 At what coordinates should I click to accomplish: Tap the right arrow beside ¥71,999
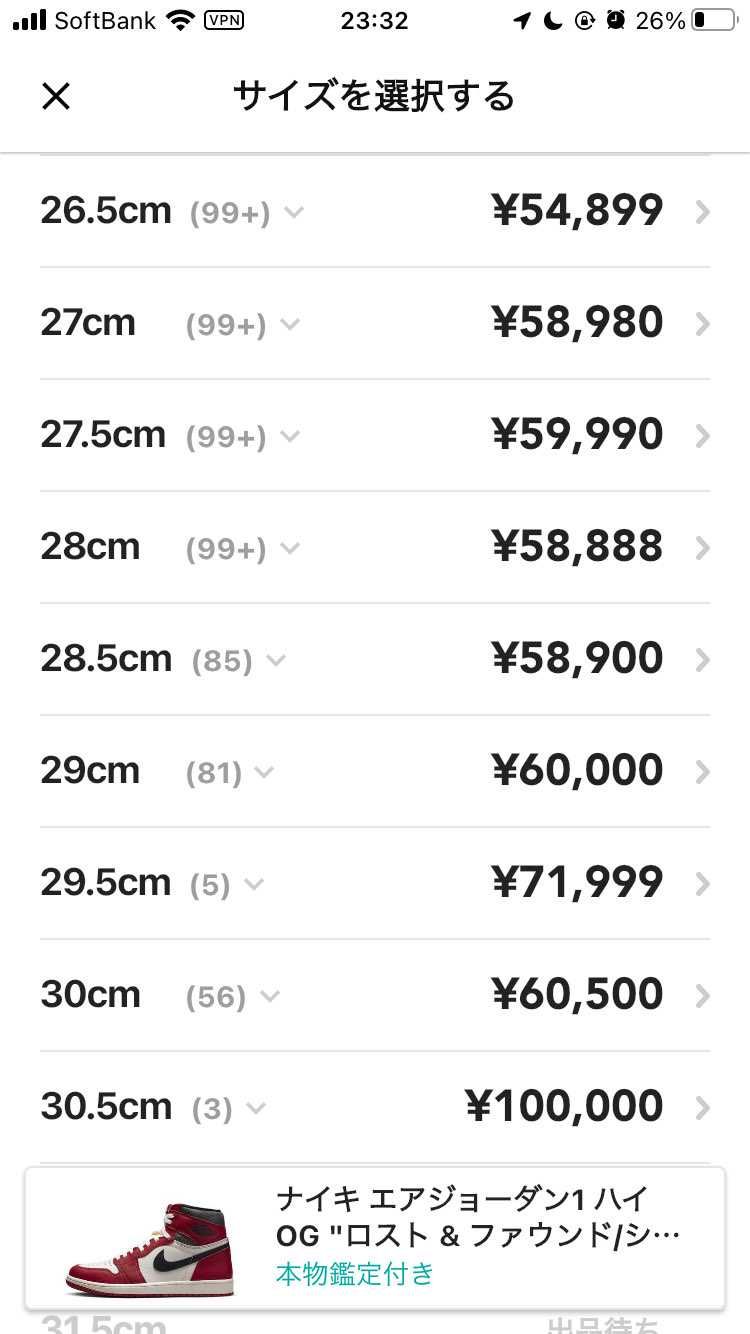(703, 884)
